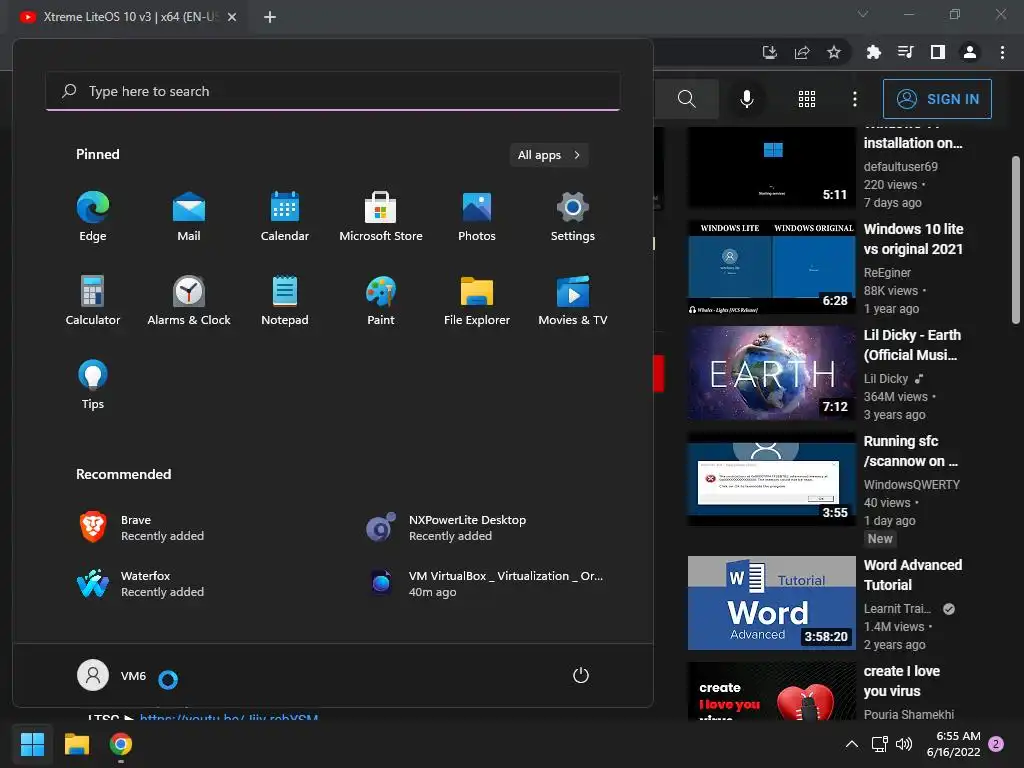Launch Alarms & Clock
Screen dimensions: 1024x768
tap(189, 300)
